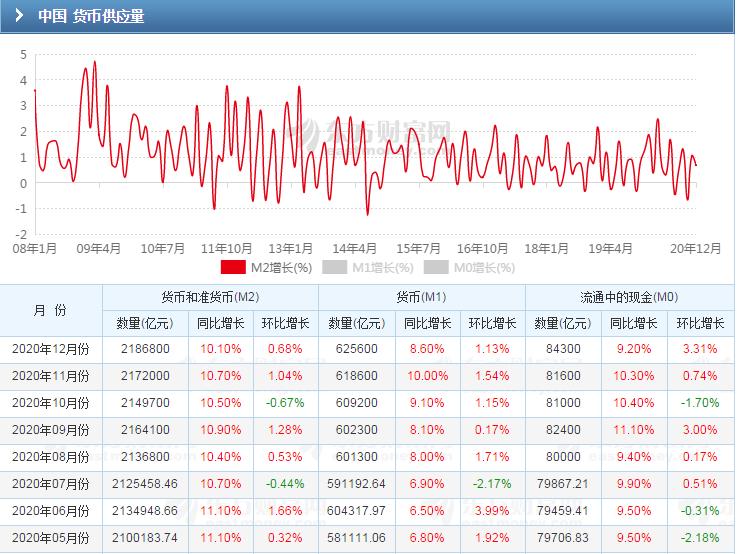Click the chevron arrow beside 中国 货币供应量
This screenshot has width=740, height=554.
pos(19,16)
